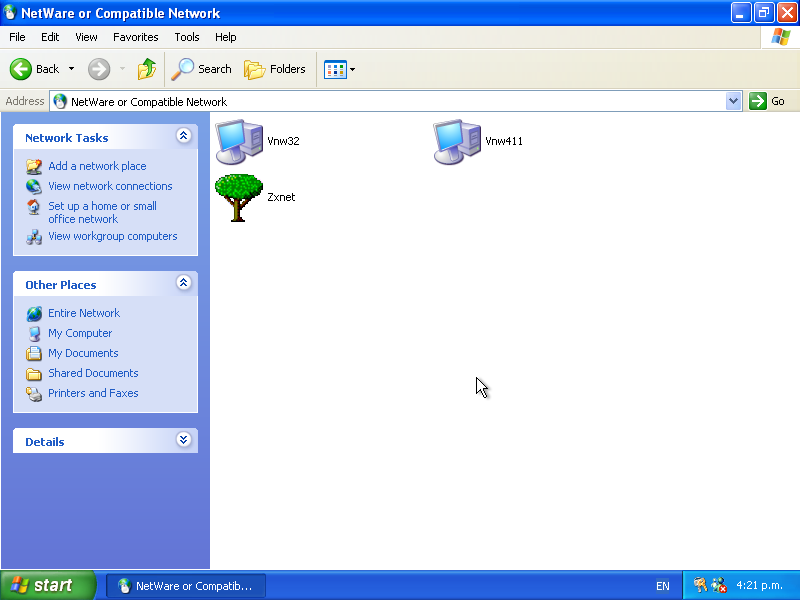Viewport: 800px width, 600px height.
Task: Open the My Computer link
Action: (x=80, y=333)
